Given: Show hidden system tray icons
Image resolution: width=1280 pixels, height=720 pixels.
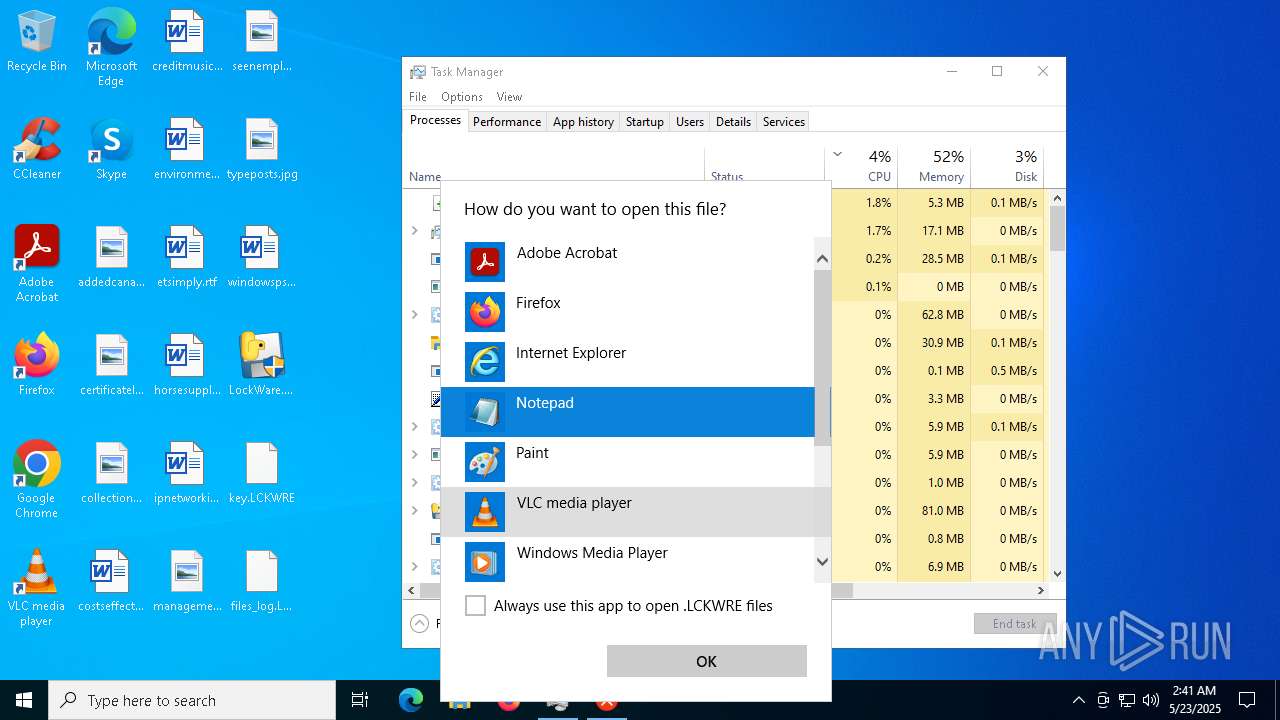Looking at the screenshot, I should click(x=1078, y=700).
